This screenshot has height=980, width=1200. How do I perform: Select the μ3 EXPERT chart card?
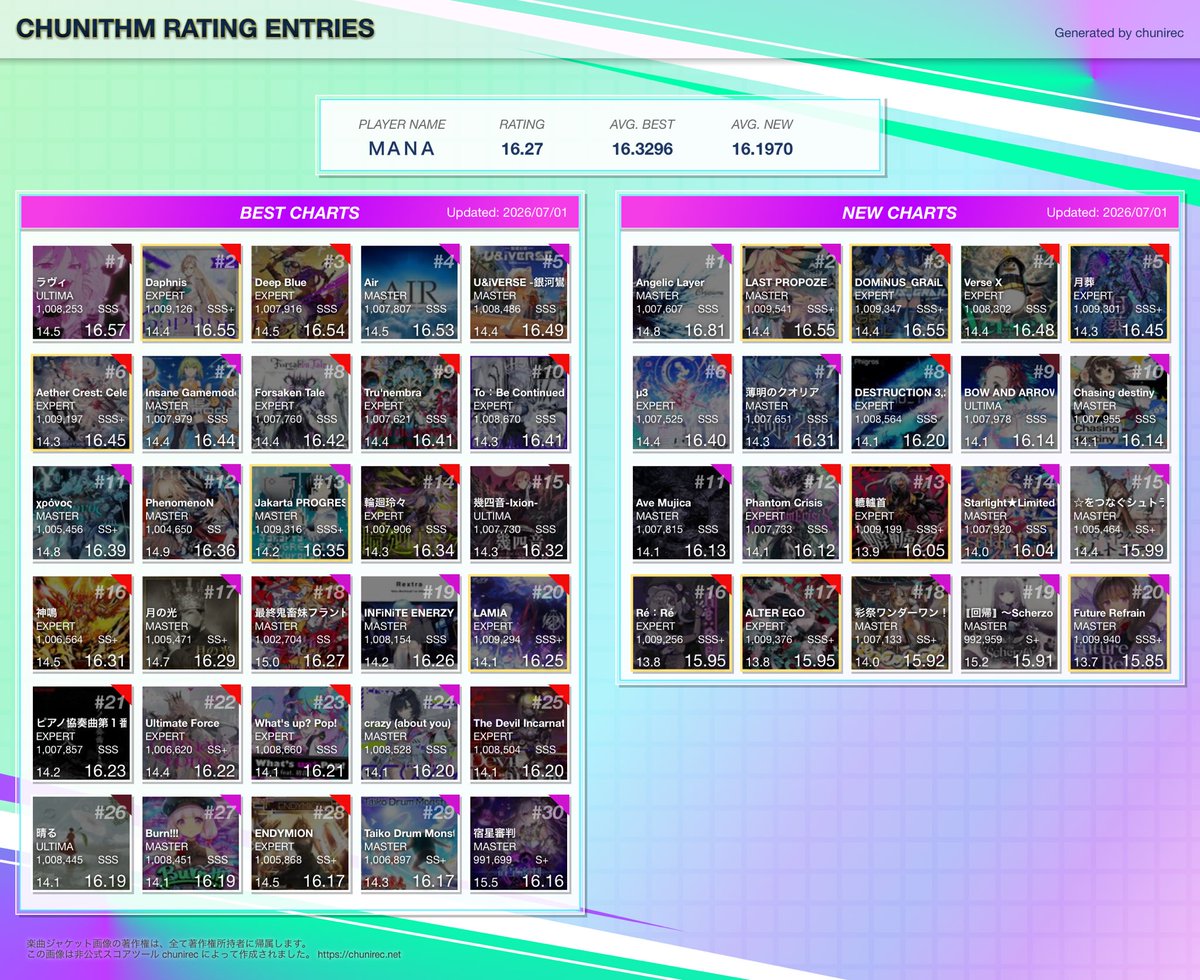pyautogui.click(x=682, y=402)
